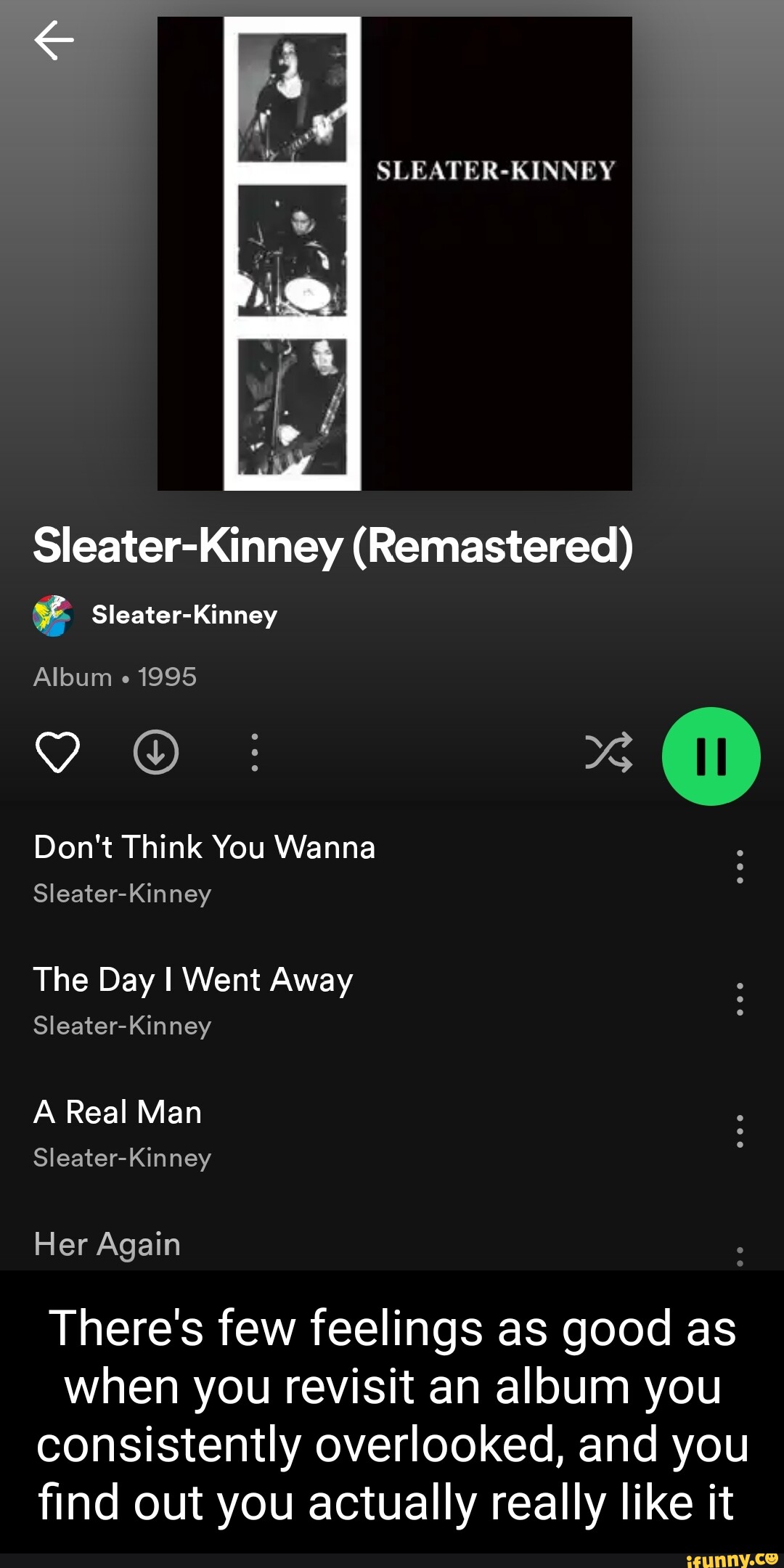Open more options for A Real Man
784x1568 pixels.
click(740, 1131)
